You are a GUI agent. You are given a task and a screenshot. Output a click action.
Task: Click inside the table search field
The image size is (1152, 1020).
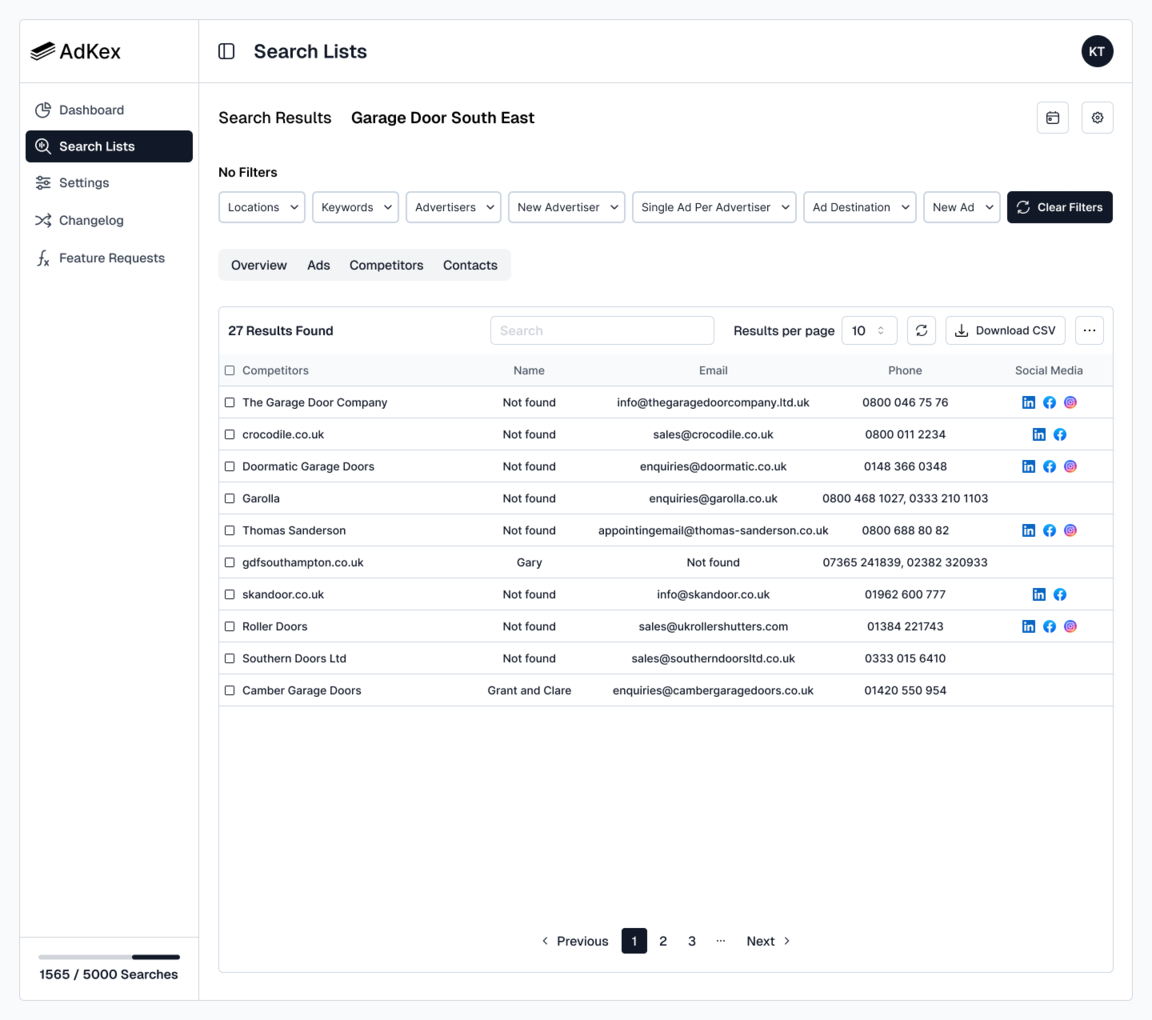(x=602, y=330)
